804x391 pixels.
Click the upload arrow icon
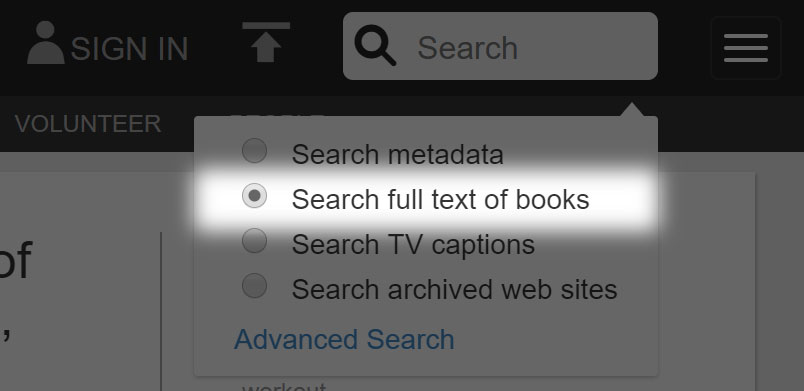click(x=266, y=42)
